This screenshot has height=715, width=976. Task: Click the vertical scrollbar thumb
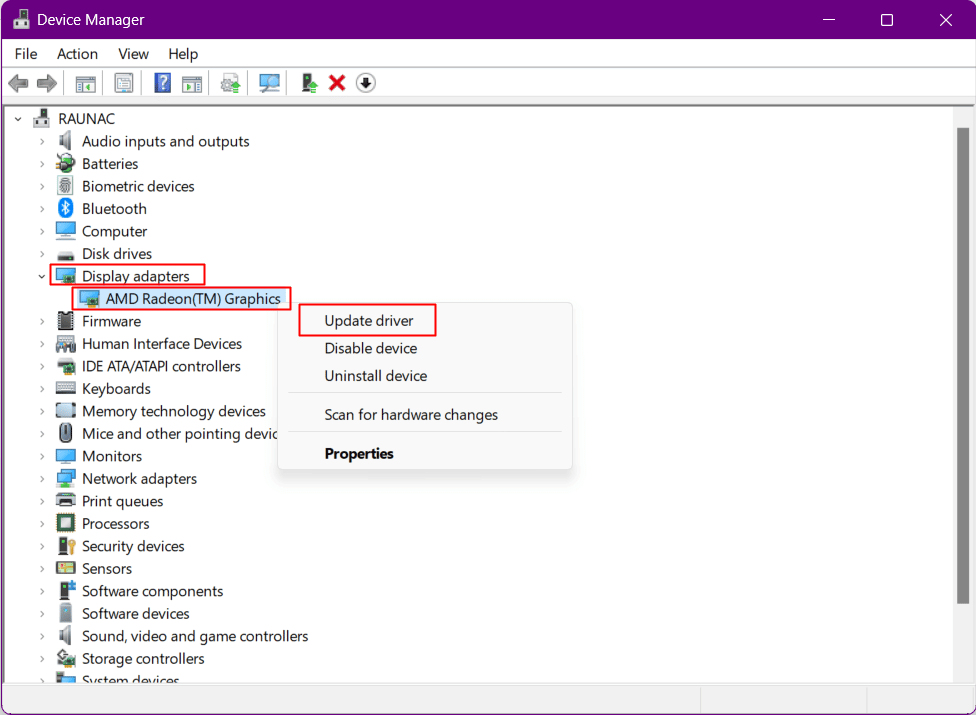click(962, 366)
